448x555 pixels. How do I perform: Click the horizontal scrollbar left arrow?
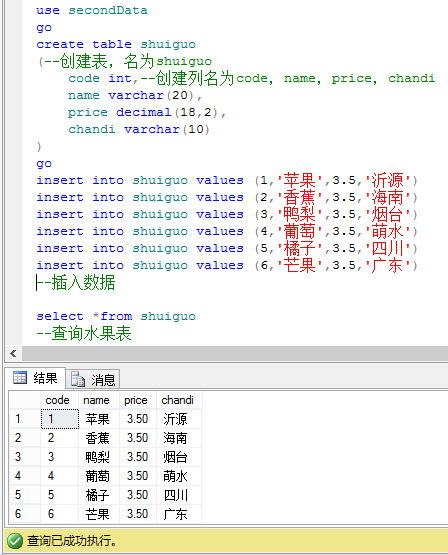pos(13,353)
